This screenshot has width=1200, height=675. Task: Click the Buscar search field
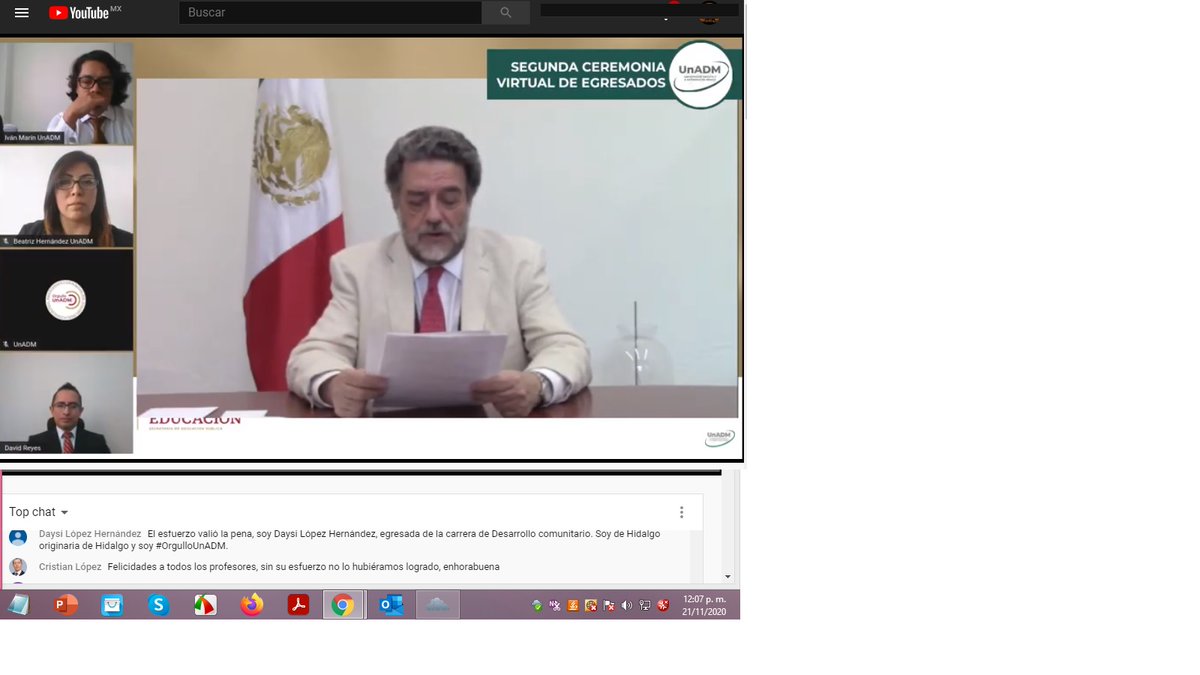330,12
